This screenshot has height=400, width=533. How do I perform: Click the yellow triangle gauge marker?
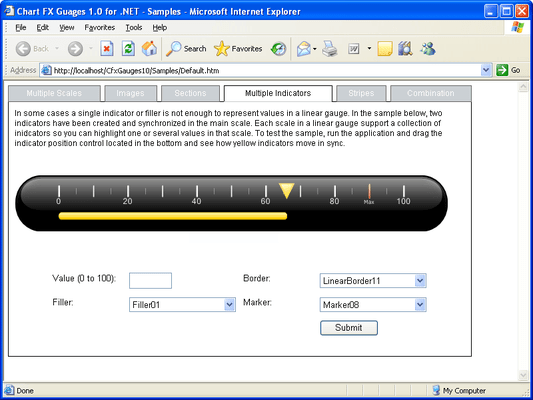[x=287, y=190]
